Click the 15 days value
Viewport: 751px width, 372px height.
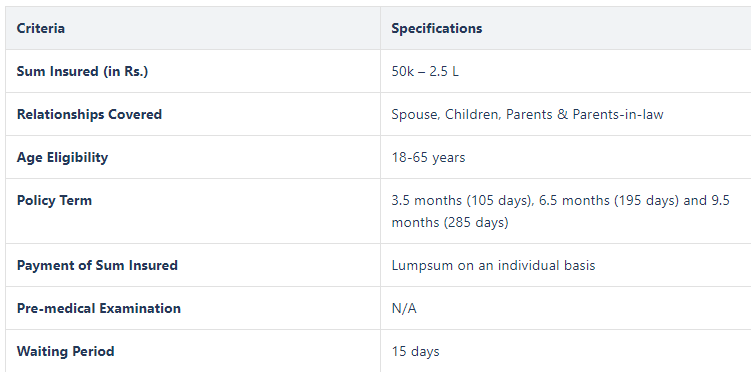click(415, 351)
